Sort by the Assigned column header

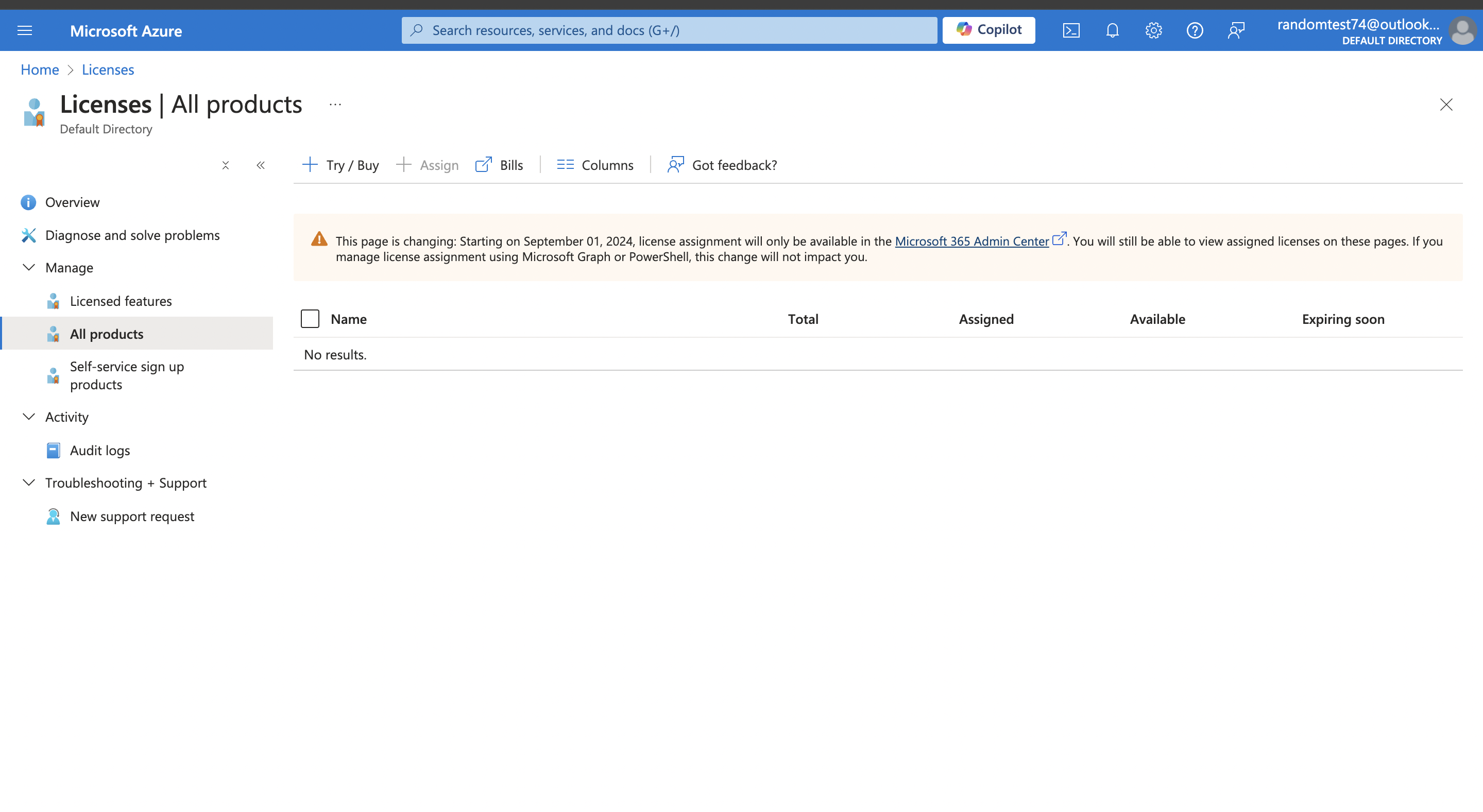pyautogui.click(x=985, y=319)
